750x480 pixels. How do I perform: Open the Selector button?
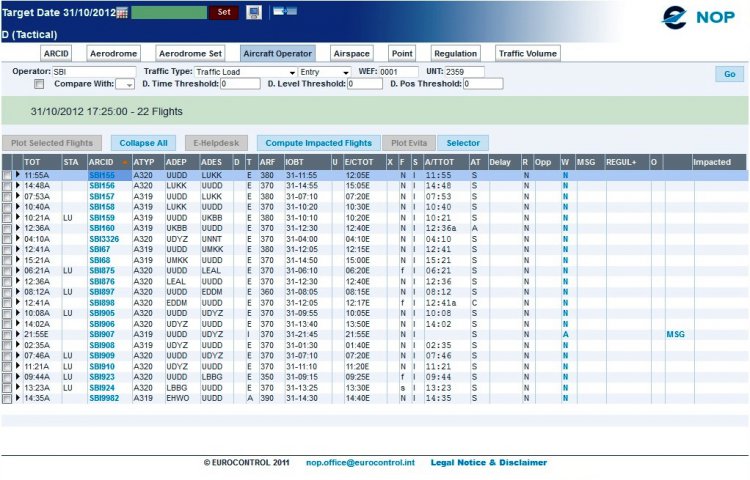tap(463, 143)
